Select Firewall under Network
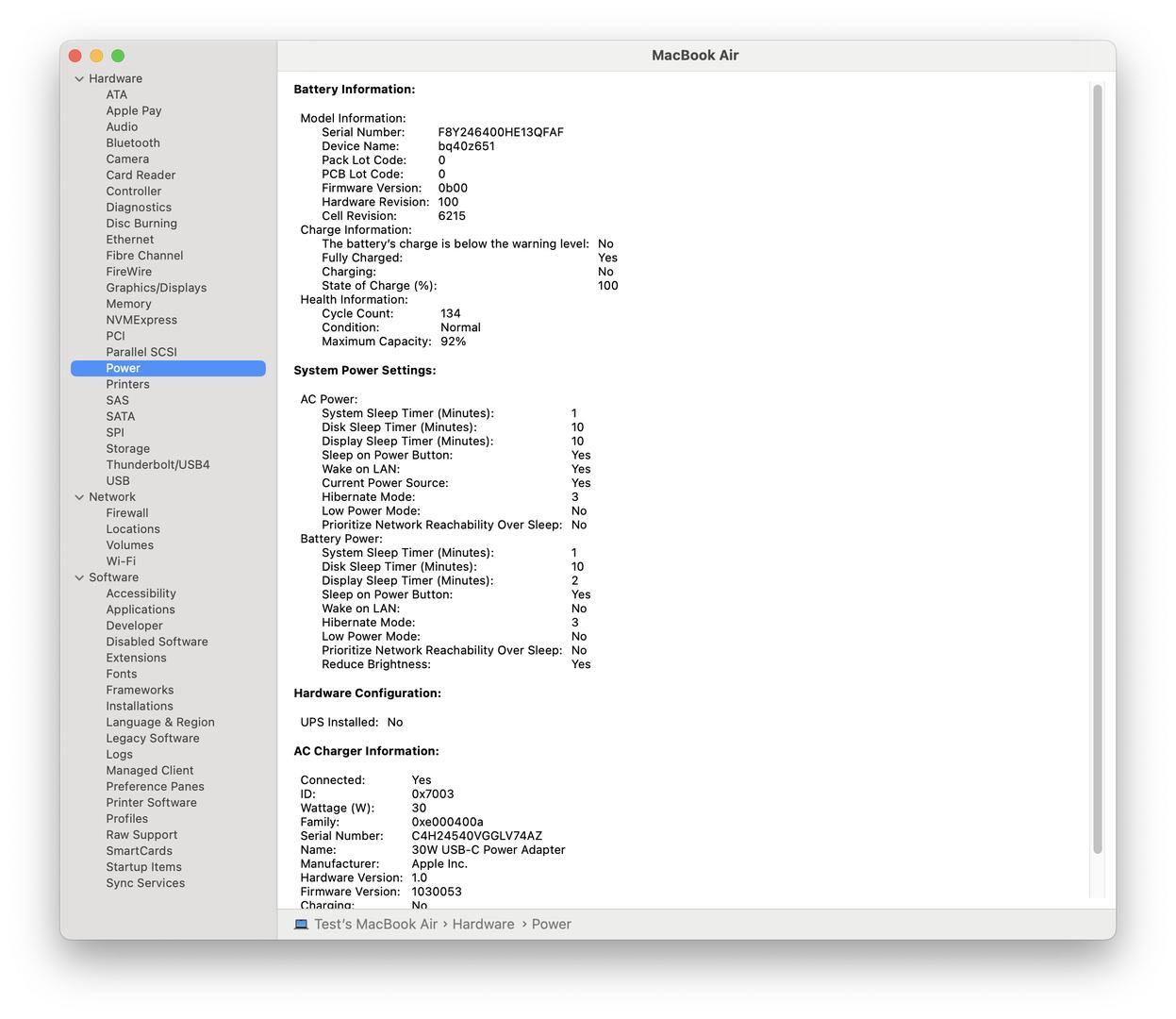 tap(127, 513)
